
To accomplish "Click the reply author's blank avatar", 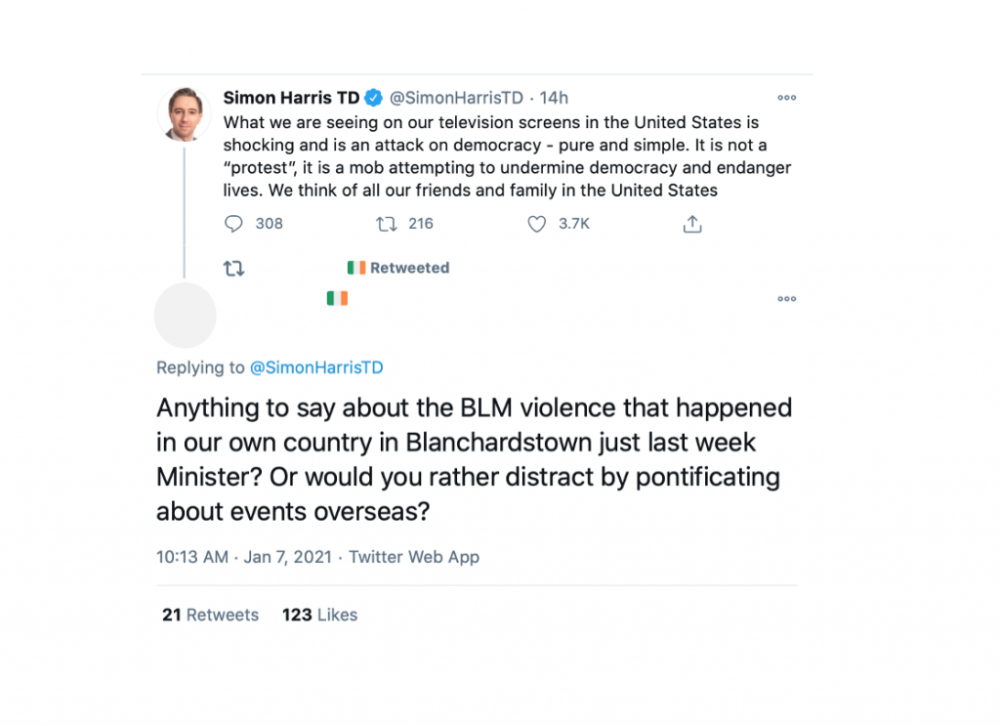I will tap(185, 315).
